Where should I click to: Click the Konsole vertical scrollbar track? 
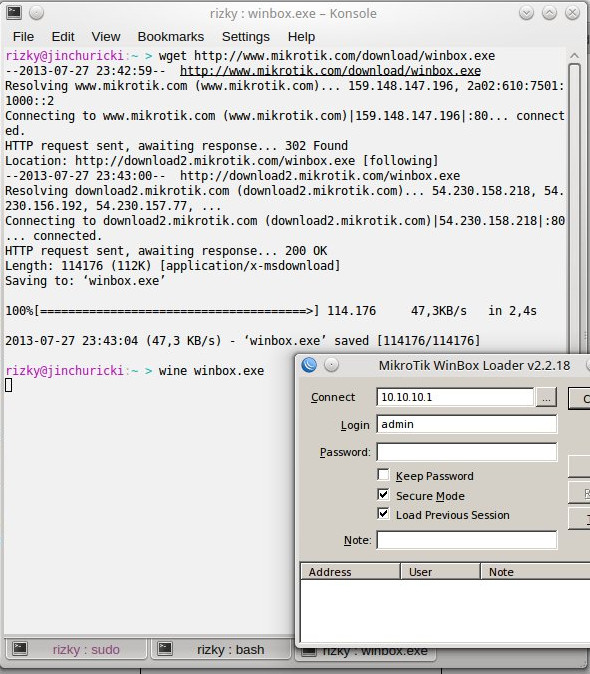point(575,206)
